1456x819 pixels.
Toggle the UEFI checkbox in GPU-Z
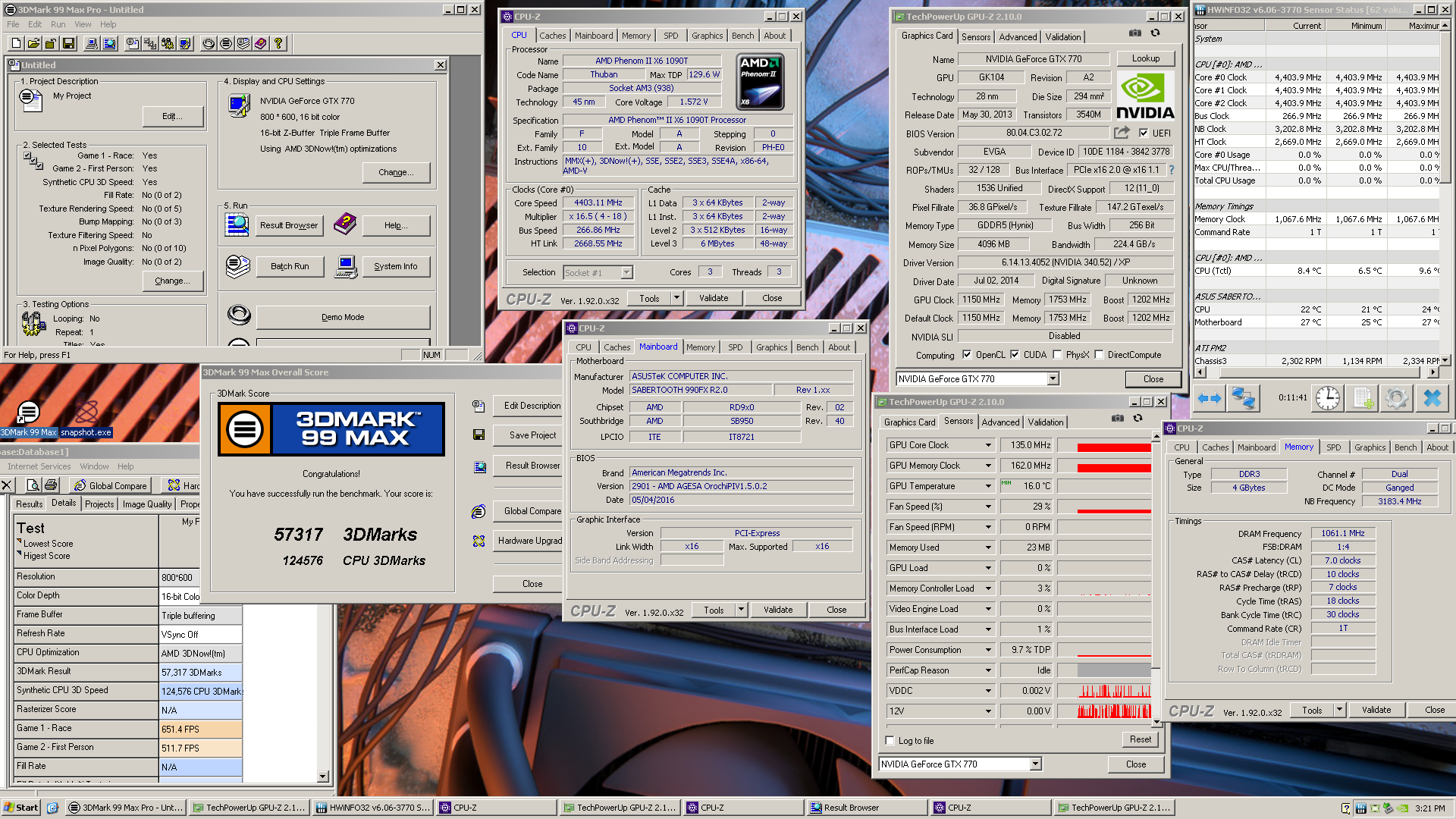(1144, 133)
